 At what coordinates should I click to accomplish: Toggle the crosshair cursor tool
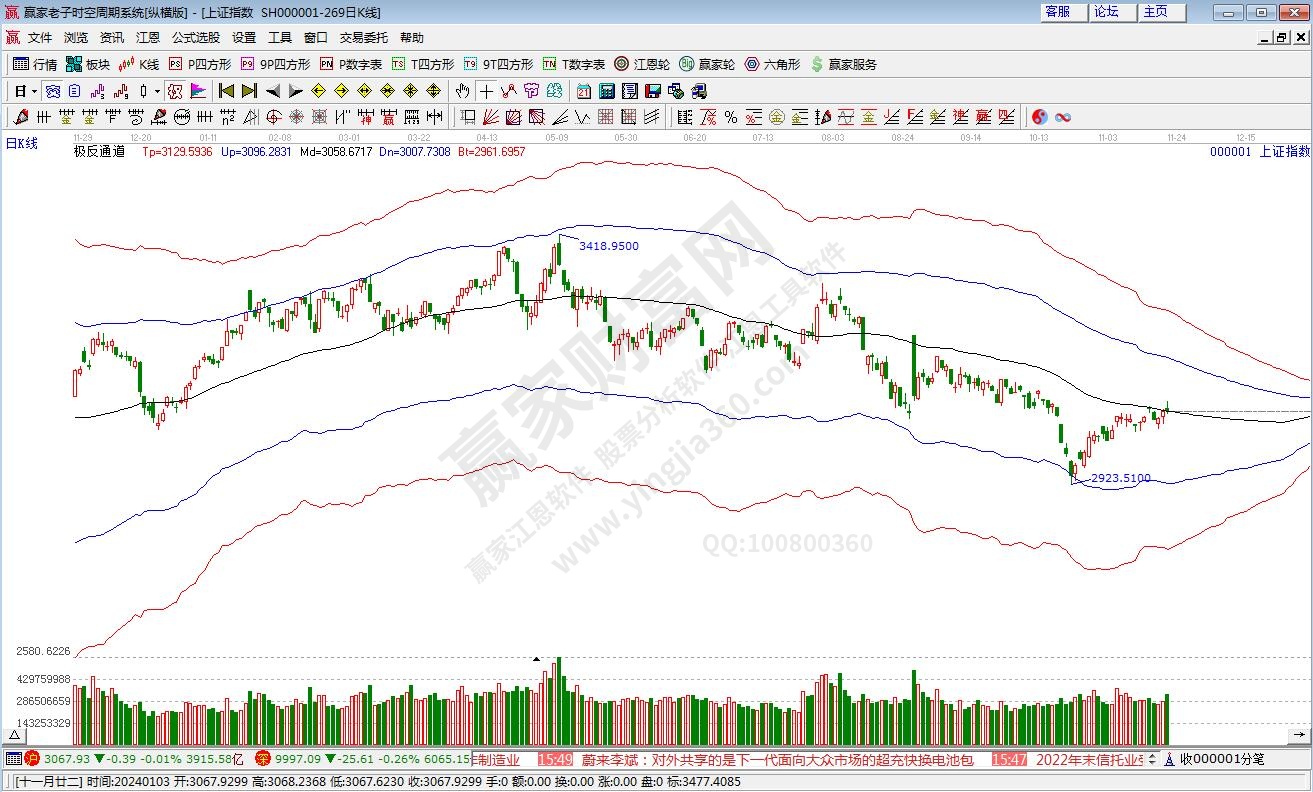(487, 91)
